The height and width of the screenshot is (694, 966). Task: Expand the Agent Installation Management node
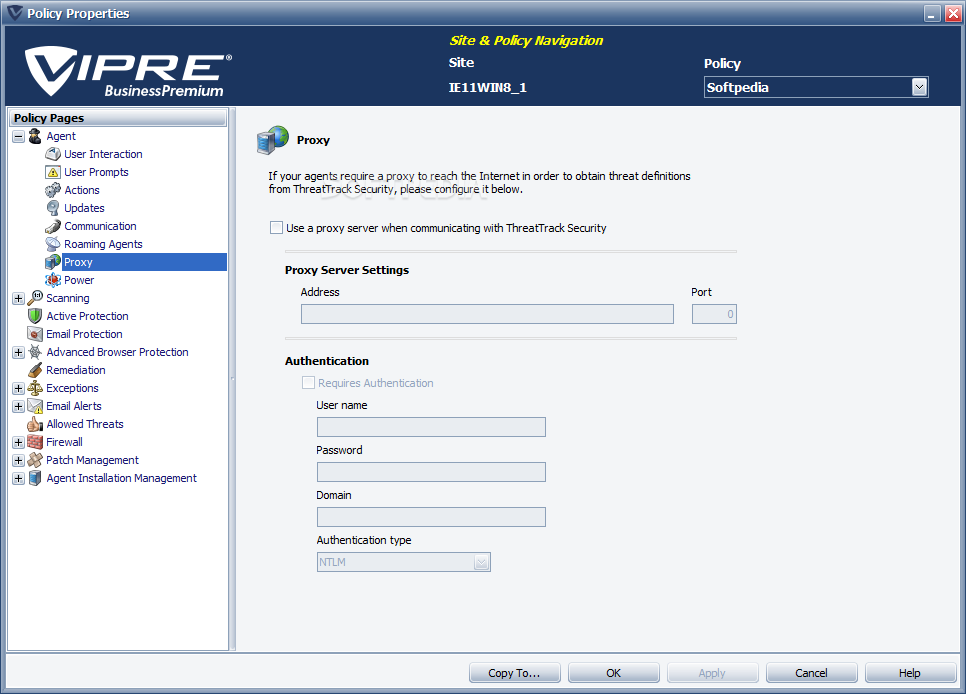pos(18,478)
